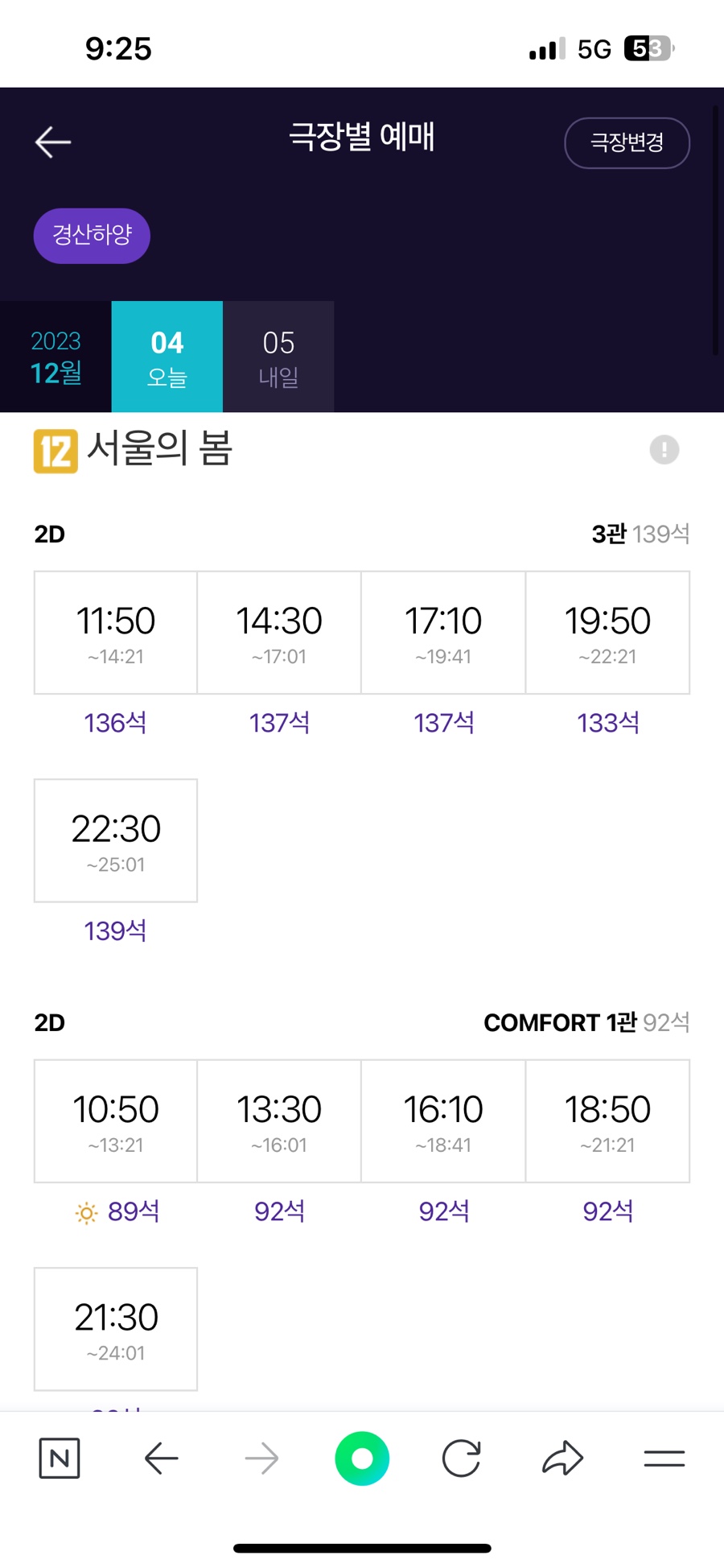Open the 2023 12월 month selector

tap(56, 357)
